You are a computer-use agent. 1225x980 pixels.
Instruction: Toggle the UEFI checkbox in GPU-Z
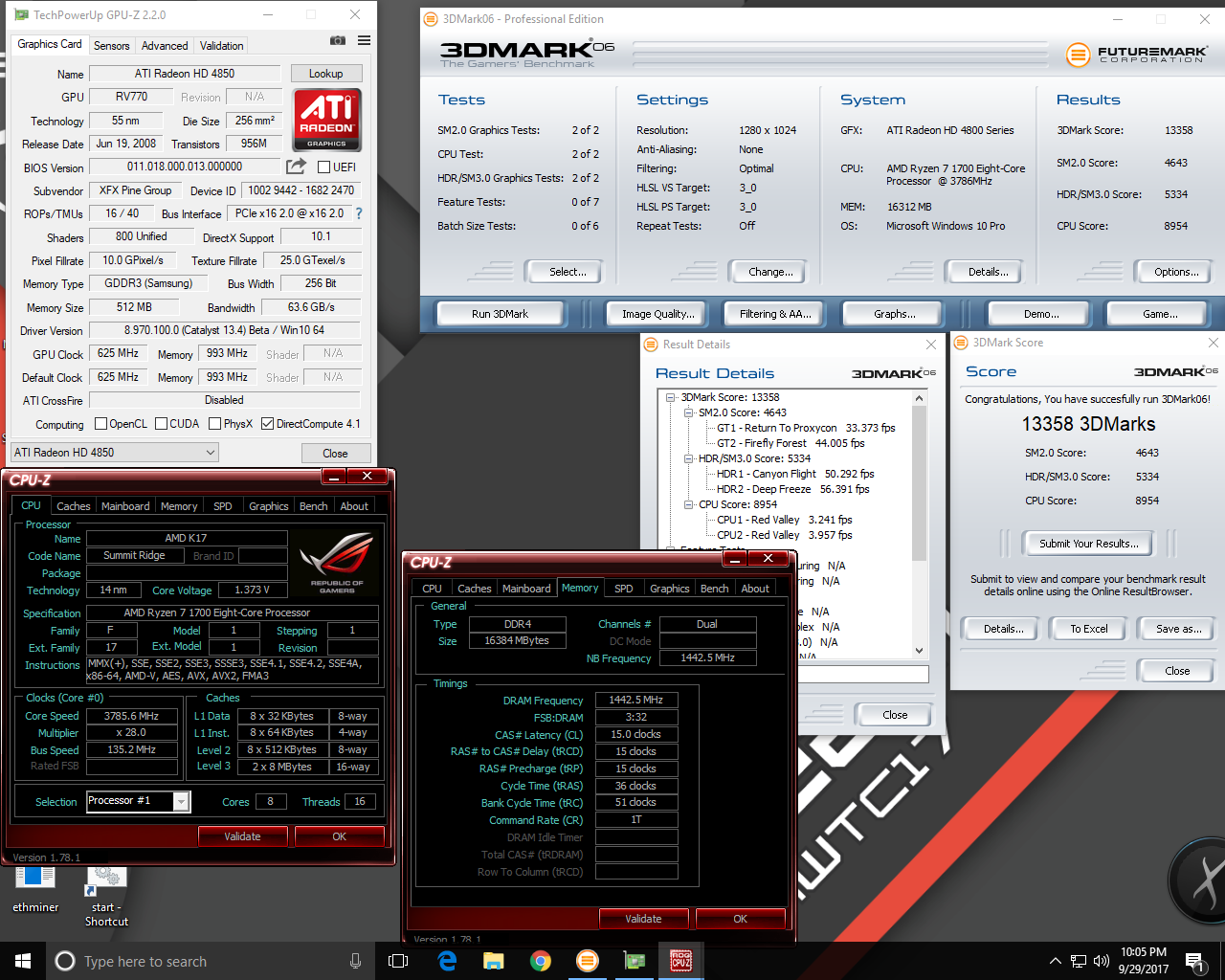point(323,167)
